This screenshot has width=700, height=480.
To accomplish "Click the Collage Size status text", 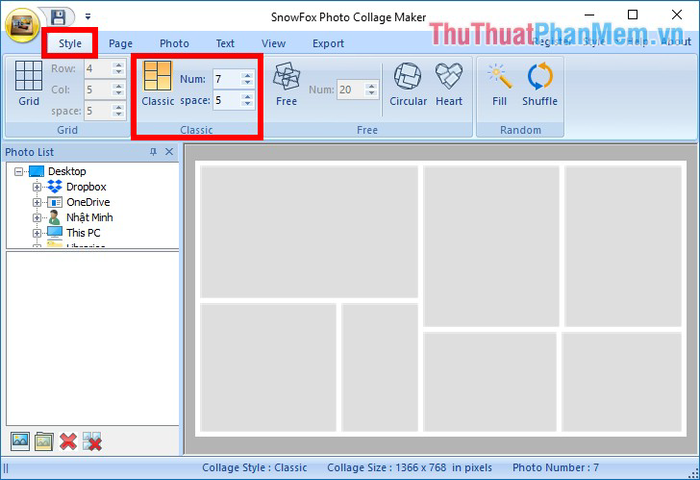I will 409,467.
